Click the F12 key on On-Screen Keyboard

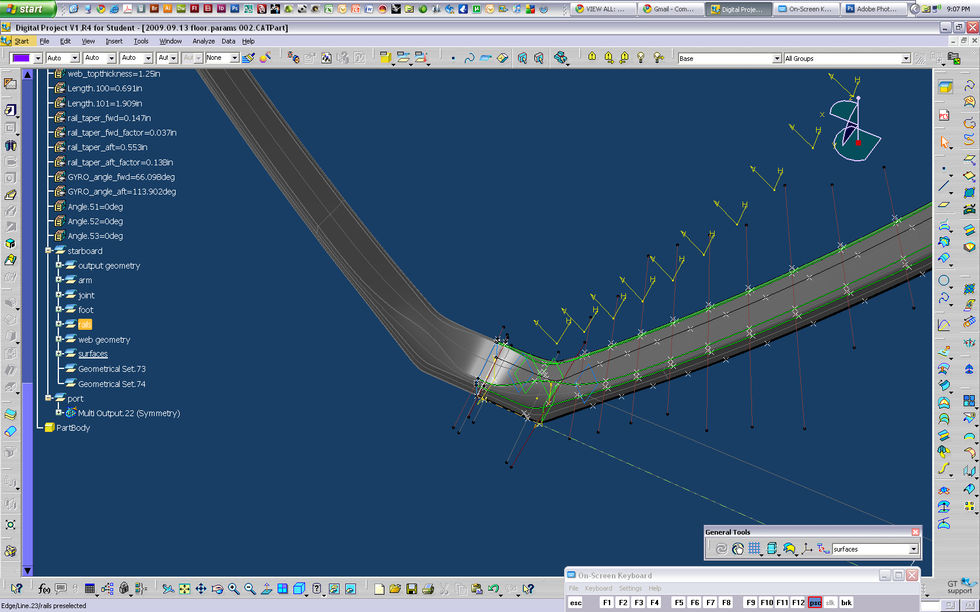point(798,603)
